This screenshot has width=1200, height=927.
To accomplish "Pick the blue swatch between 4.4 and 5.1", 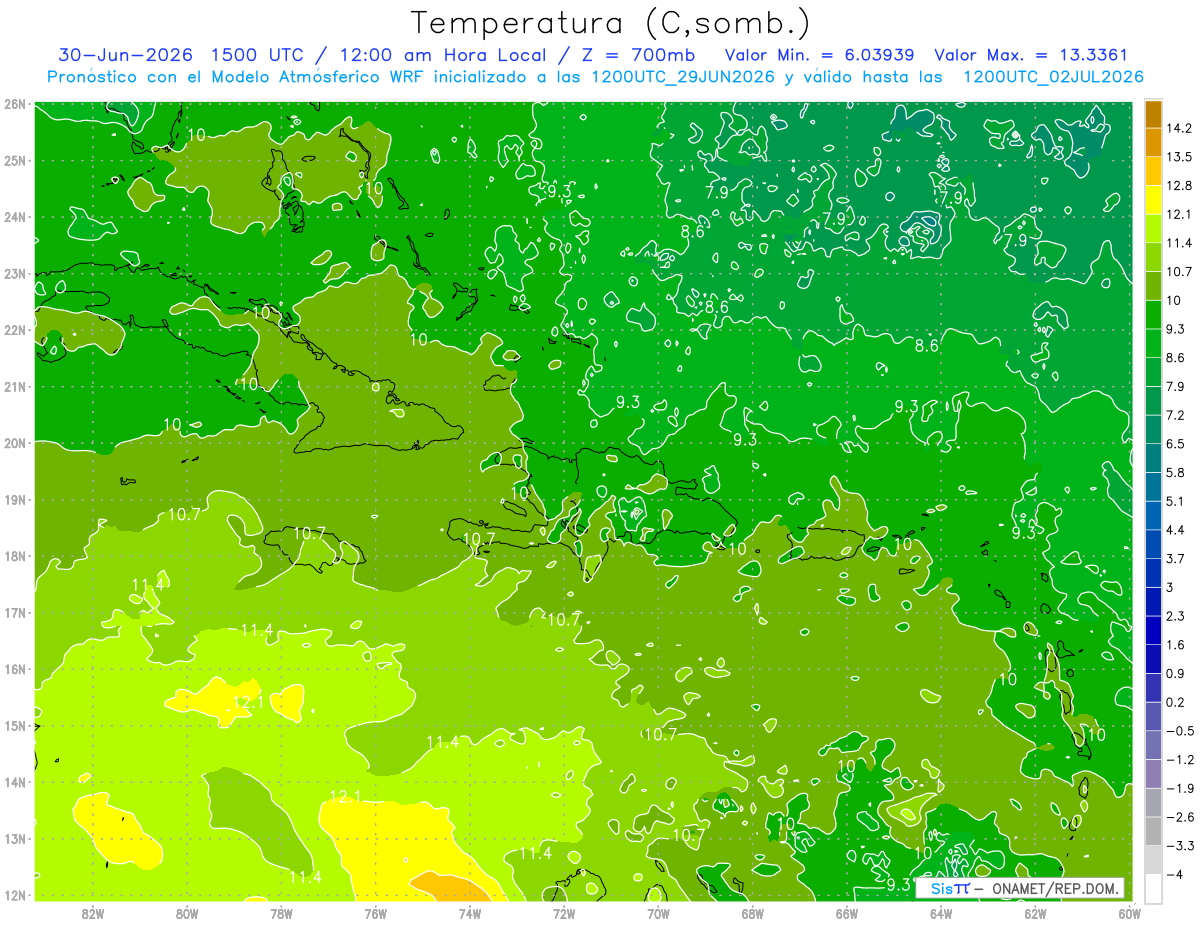I will click(1153, 515).
